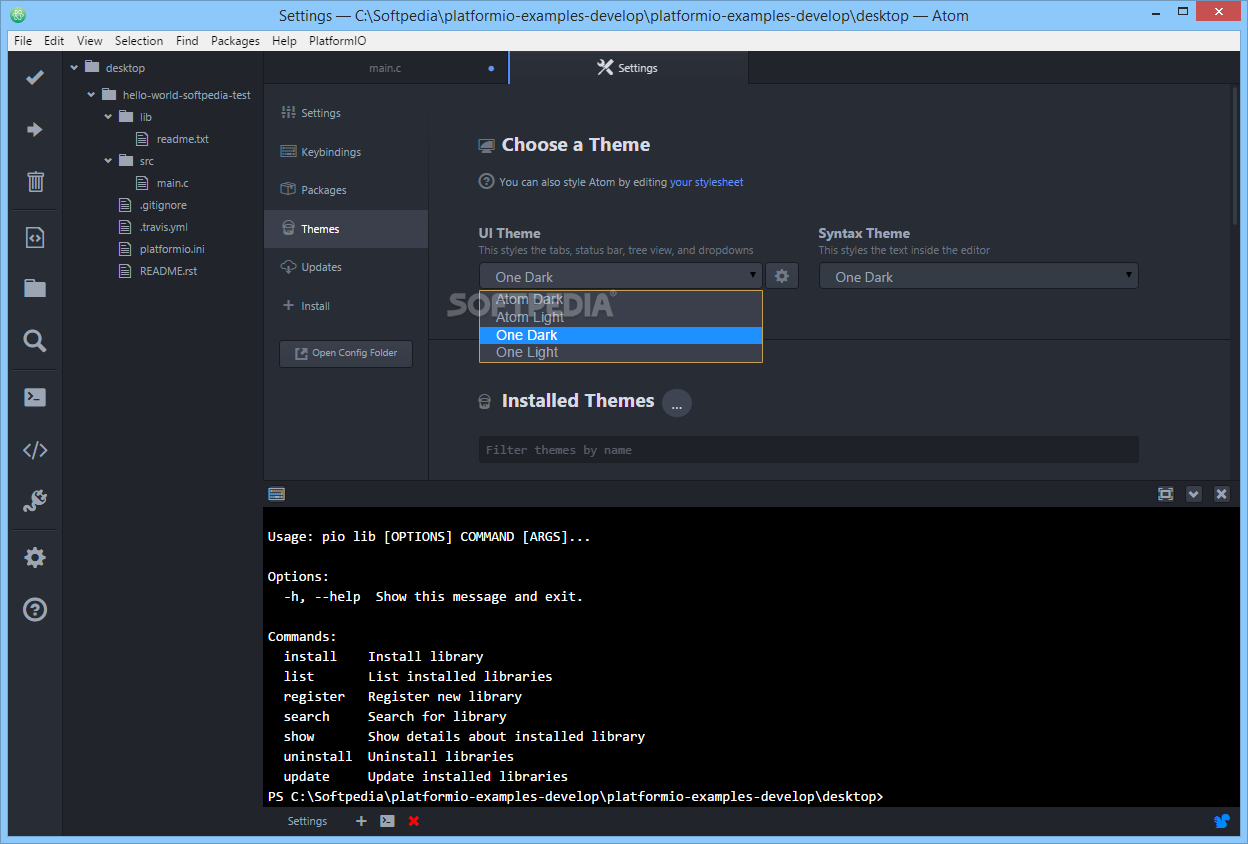The height and width of the screenshot is (844, 1248).
Task: Open the Syntax Theme dropdown
Action: pos(978,276)
